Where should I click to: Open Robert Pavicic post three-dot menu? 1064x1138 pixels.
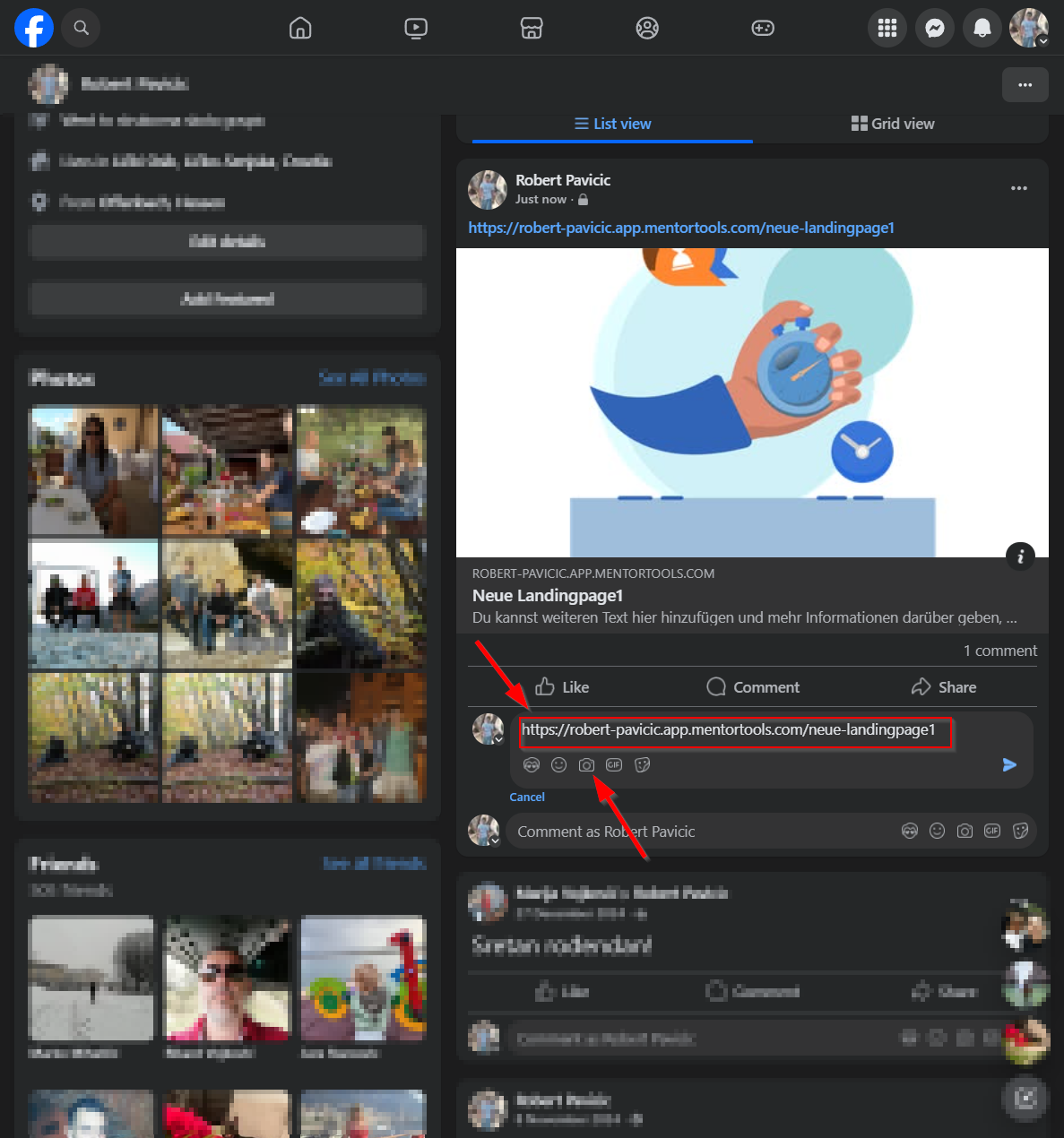coord(1019,188)
